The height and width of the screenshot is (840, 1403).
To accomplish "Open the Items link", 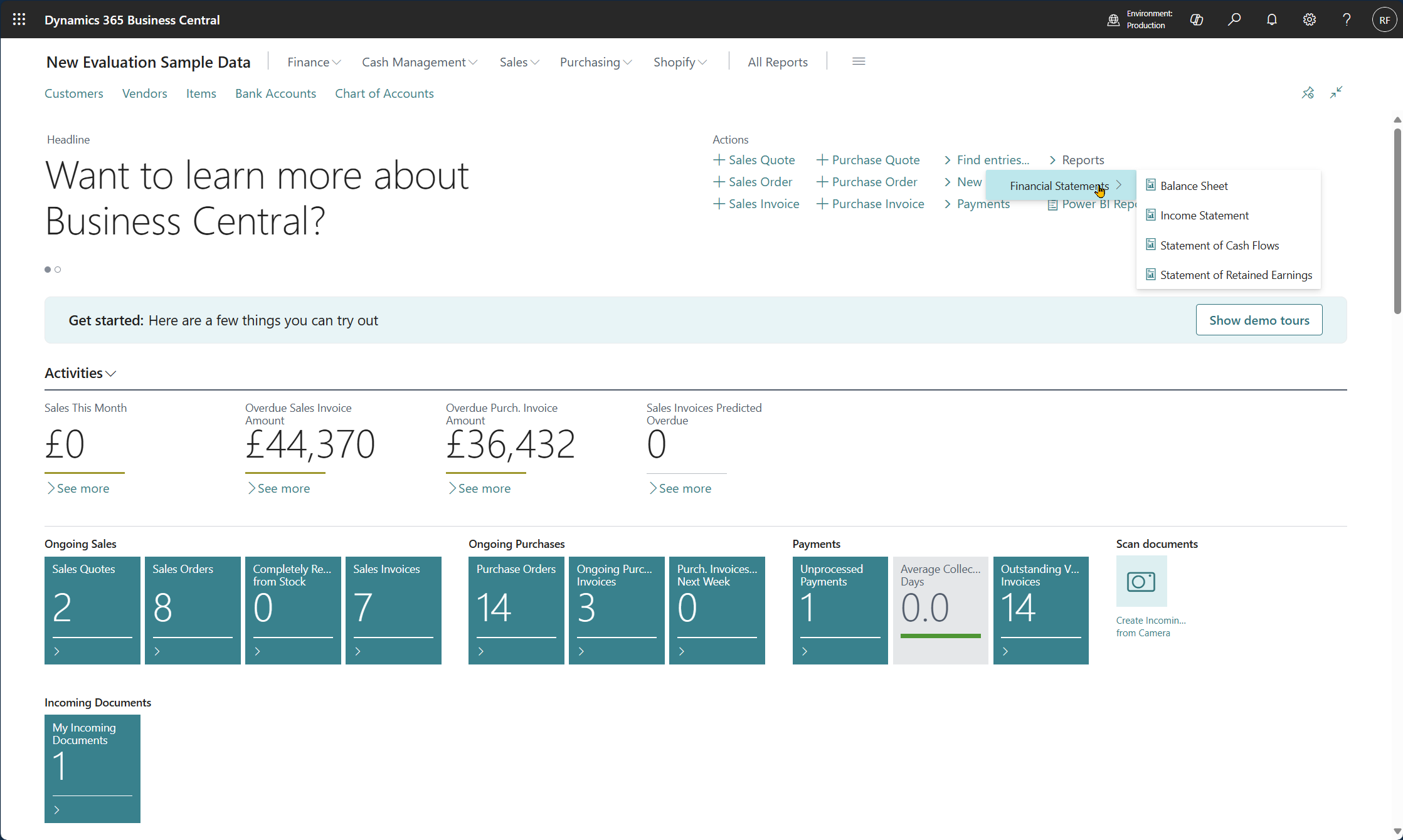I will click(x=201, y=93).
